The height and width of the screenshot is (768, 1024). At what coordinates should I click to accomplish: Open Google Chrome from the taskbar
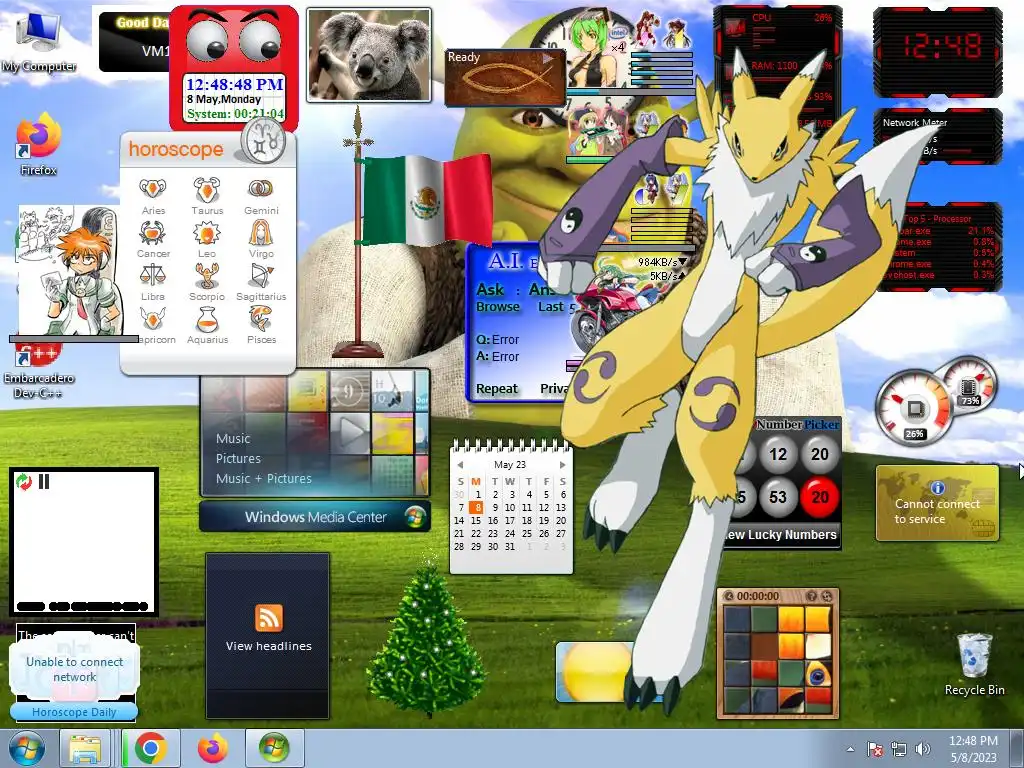point(150,748)
